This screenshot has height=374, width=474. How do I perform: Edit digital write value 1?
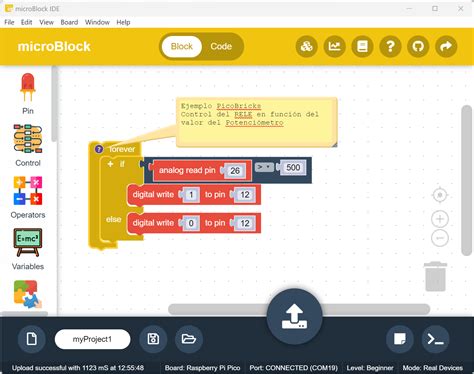[x=191, y=195]
